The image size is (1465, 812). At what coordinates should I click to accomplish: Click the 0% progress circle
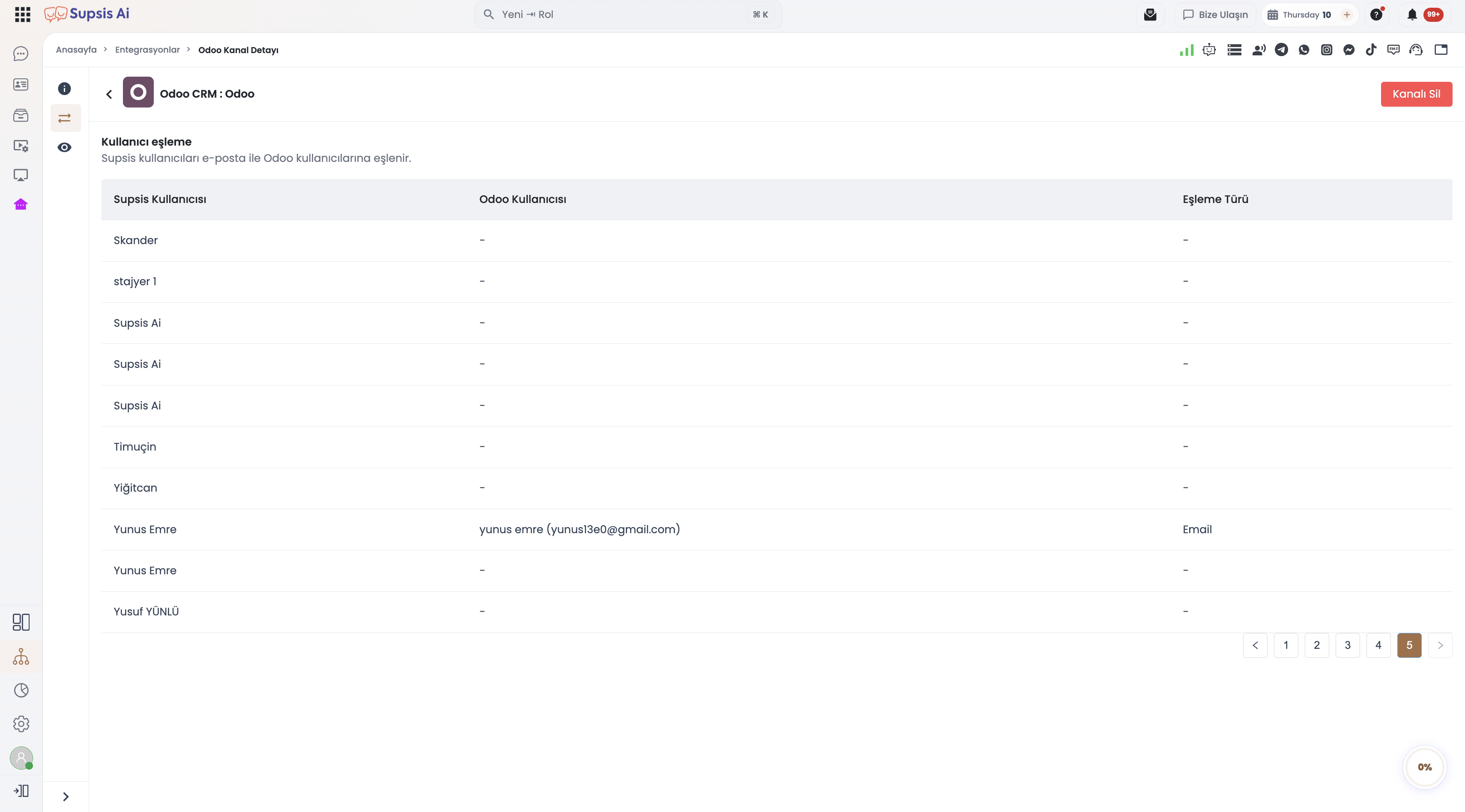pyautogui.click(x=1425, y=767)
